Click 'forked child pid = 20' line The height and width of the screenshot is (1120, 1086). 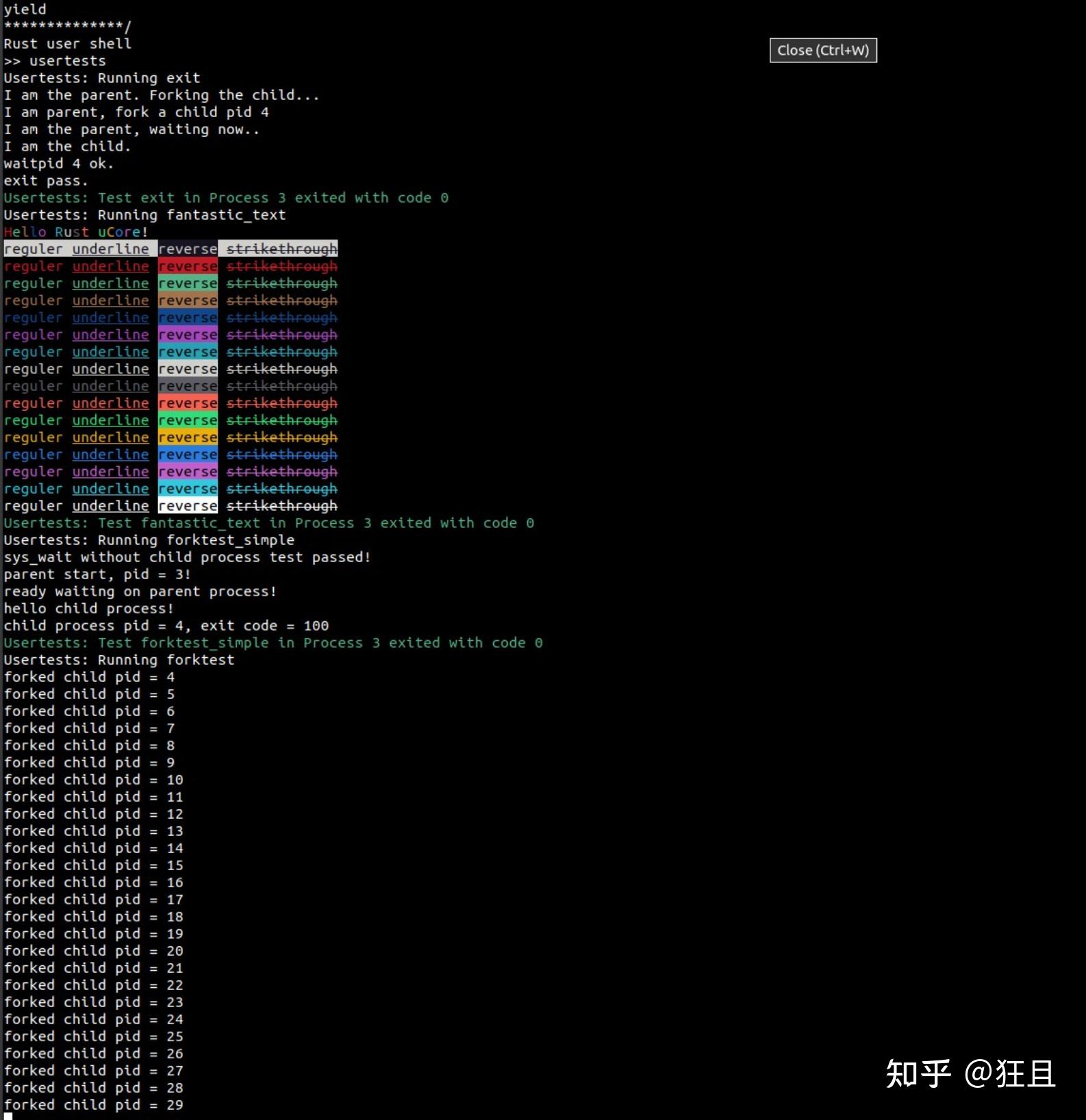click(x=94, y=951)
